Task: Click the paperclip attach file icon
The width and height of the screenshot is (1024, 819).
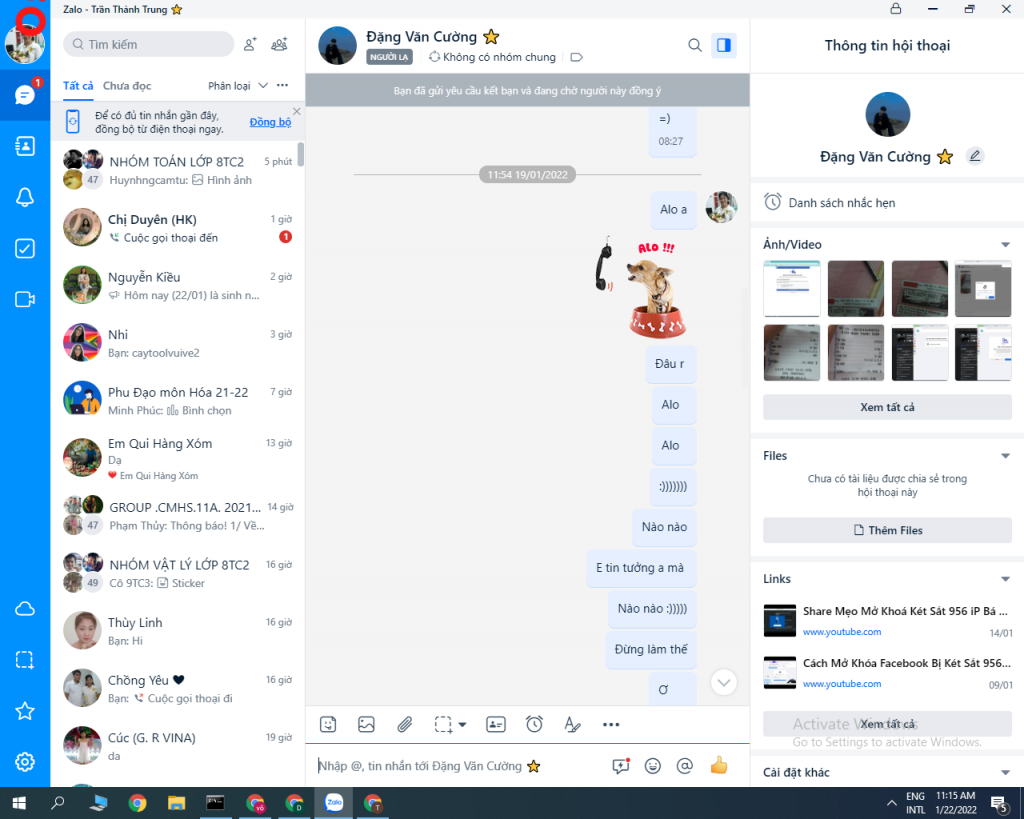Action: point(404,724)
